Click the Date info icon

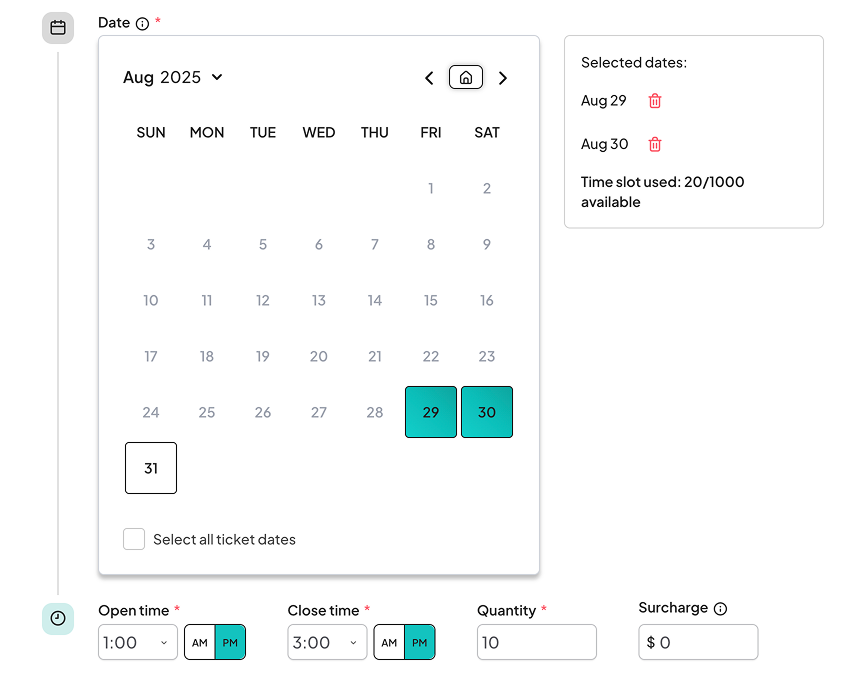coord(142,24)
